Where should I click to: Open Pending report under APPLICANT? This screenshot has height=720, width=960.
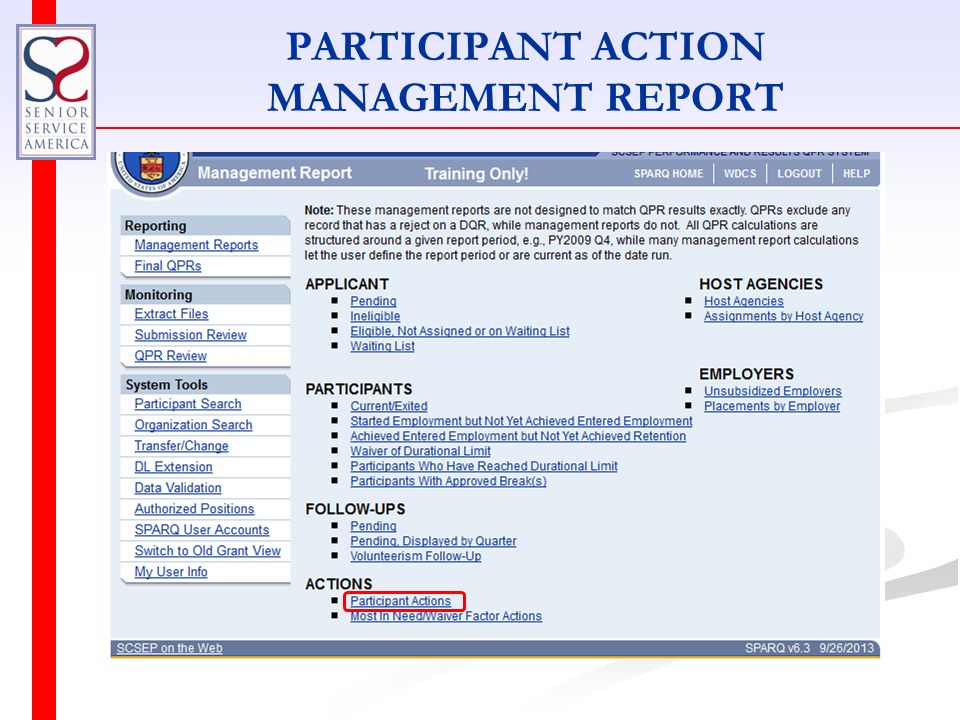[373, 301]
